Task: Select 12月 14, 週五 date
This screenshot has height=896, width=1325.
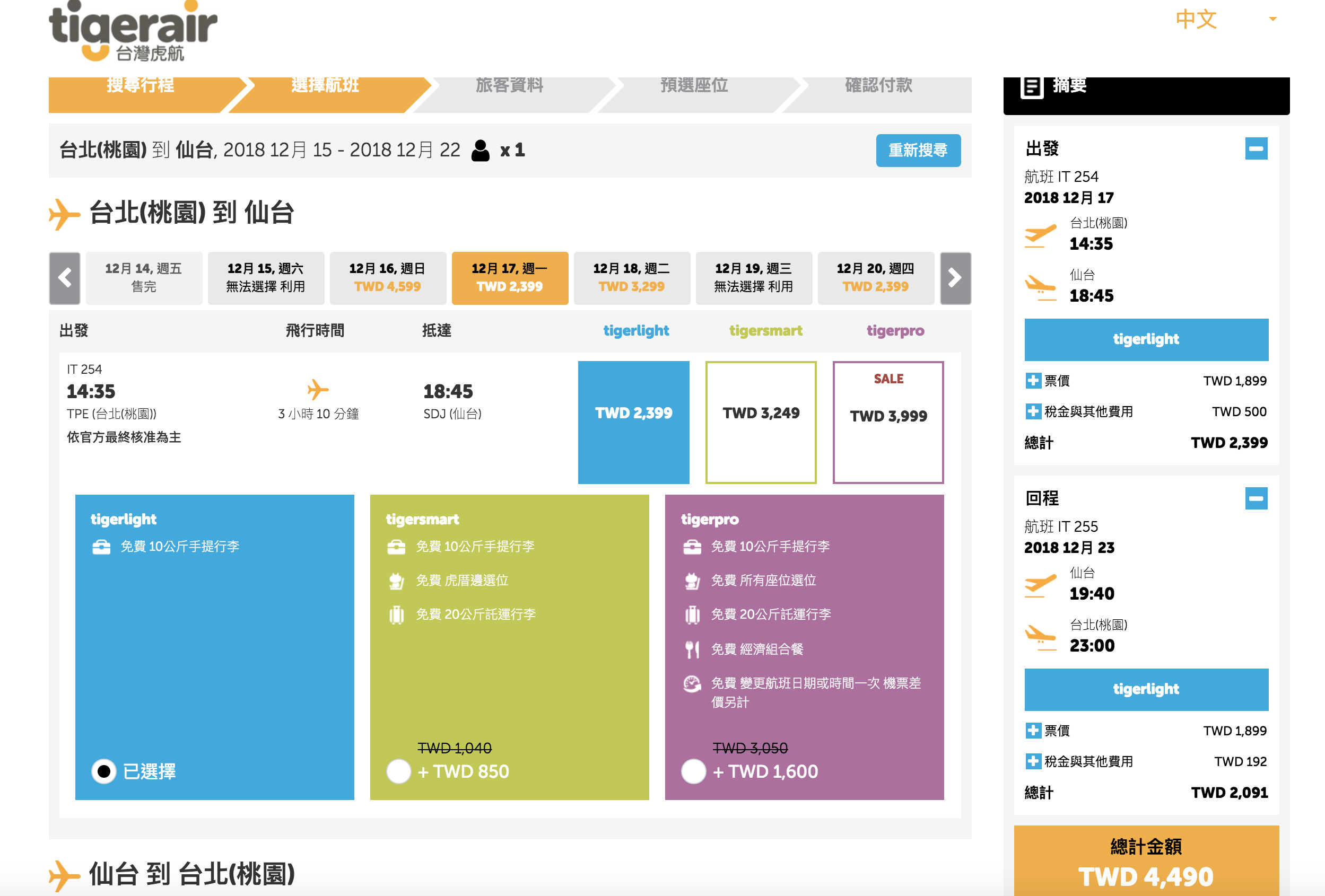Action: tap(144, 278)
